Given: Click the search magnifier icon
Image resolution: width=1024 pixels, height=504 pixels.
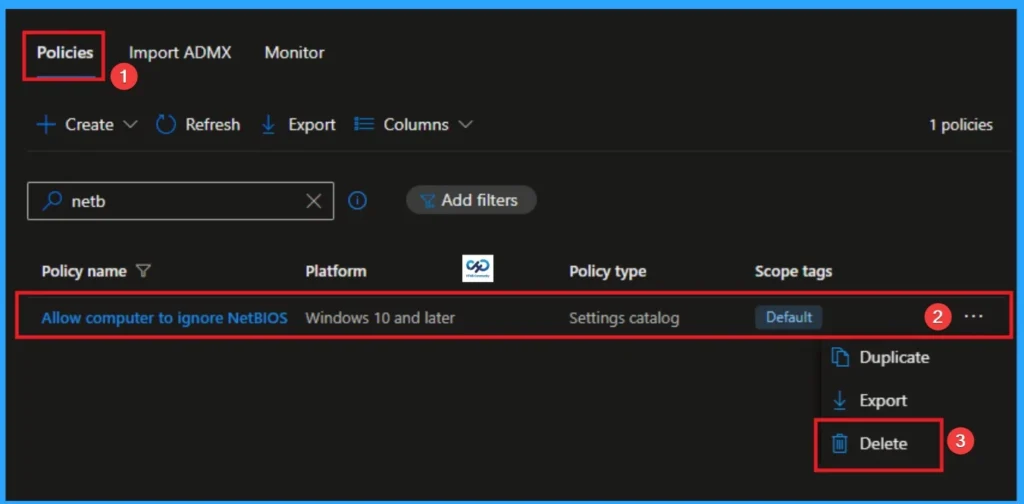Looking at the screenshot, I should click(52, 201).
